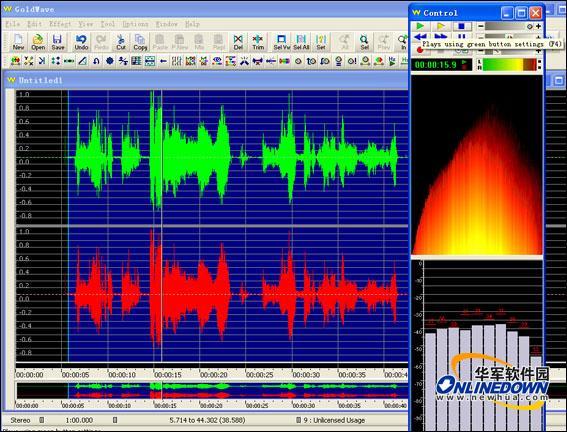Click the red record button
Screen dimensions: 567x432
[420, 51]
